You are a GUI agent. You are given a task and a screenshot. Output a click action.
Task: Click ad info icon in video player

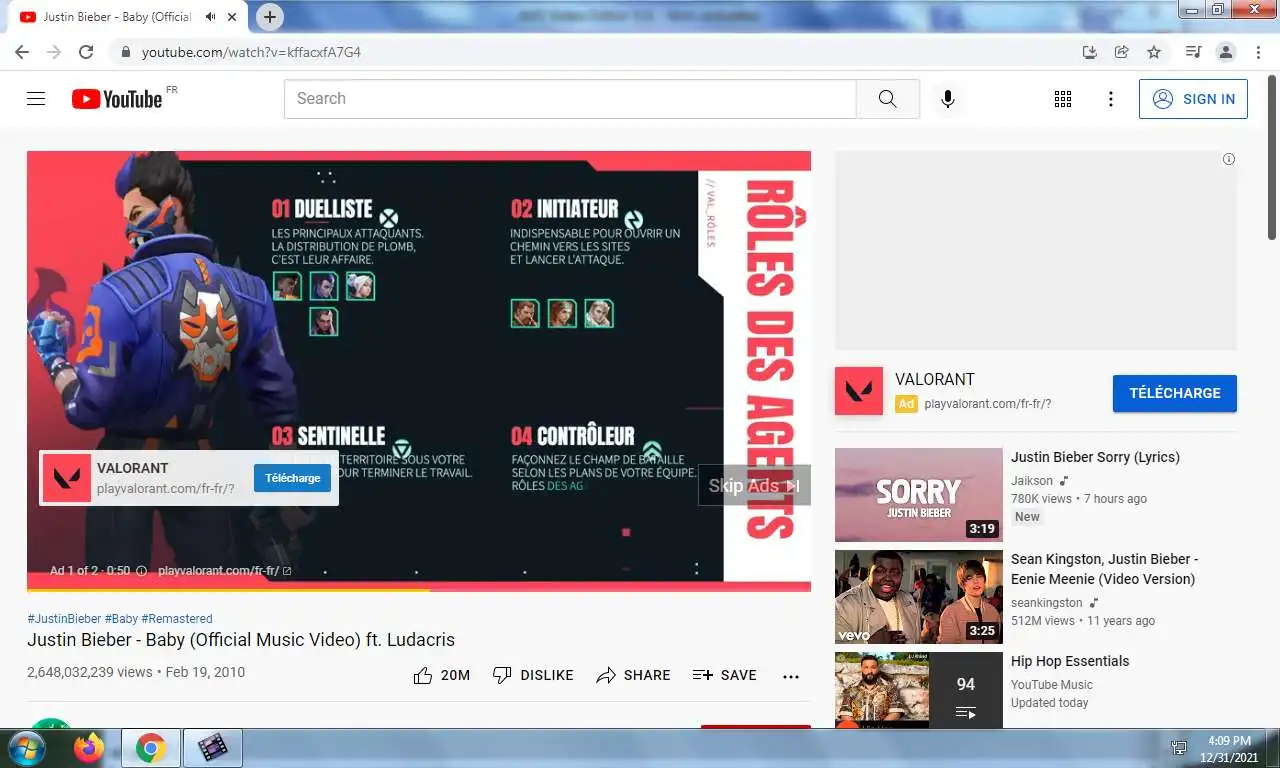pyautogui.click(x=141, y=571)
